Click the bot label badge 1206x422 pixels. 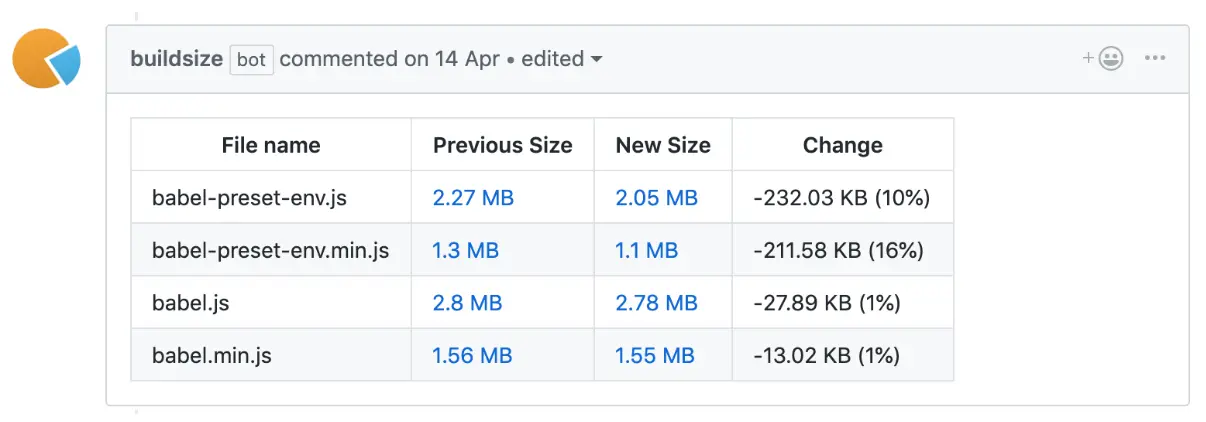click(x=251, y=59)
